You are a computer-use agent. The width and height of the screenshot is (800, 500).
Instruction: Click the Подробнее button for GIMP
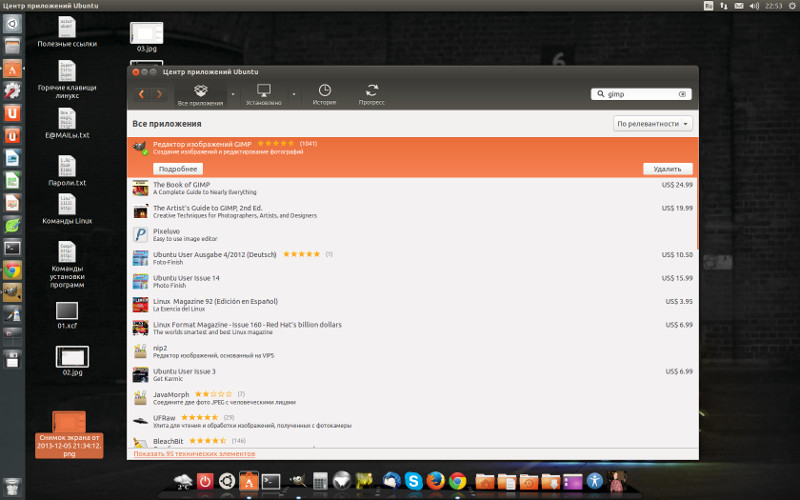pyautogui.click(x=178, y=169)
